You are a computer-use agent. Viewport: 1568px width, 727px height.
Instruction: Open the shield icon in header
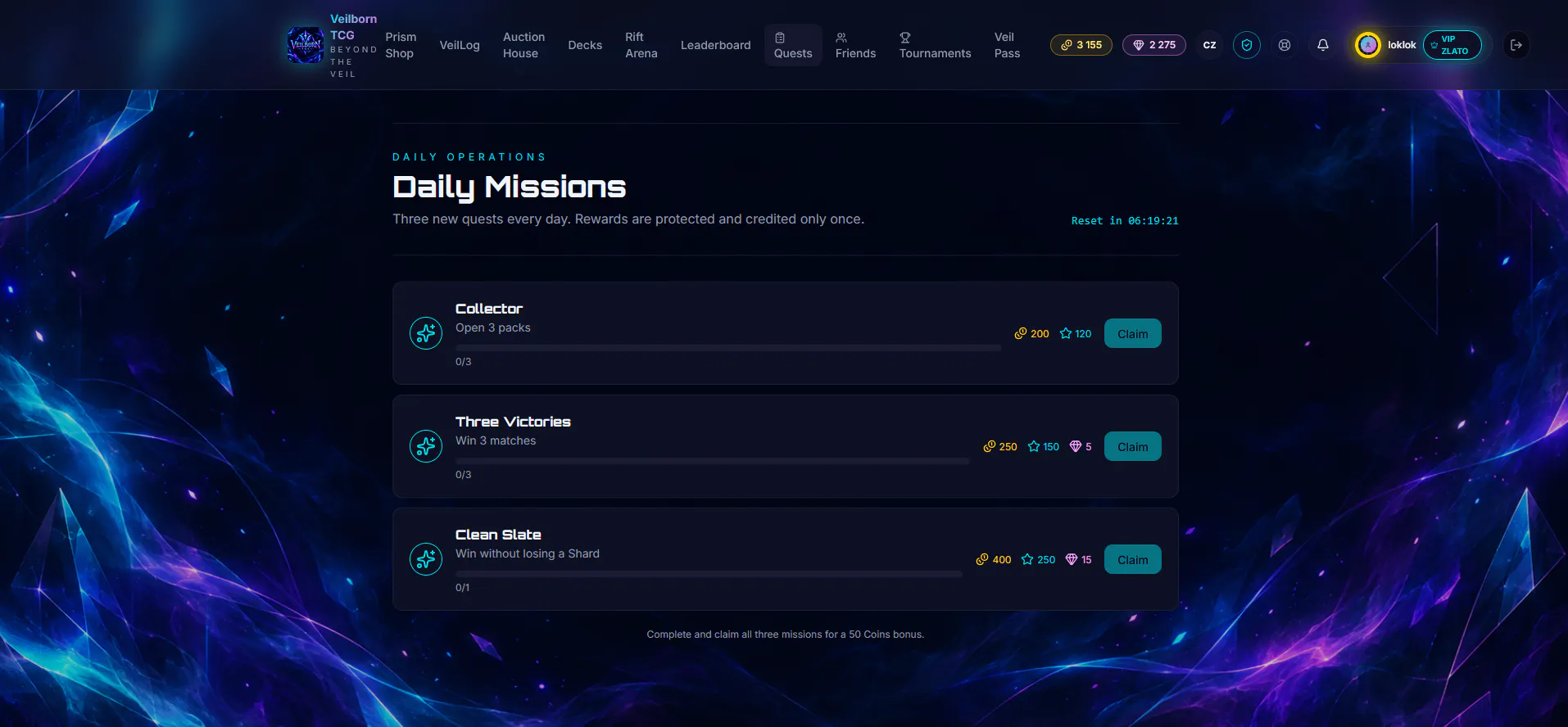pos(1247,45)
